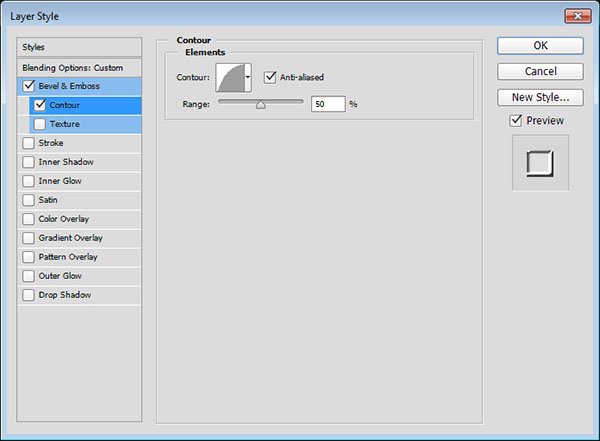Click the Range percentage input field
Viewport: 600px width, 441px height.
(328, 104)
